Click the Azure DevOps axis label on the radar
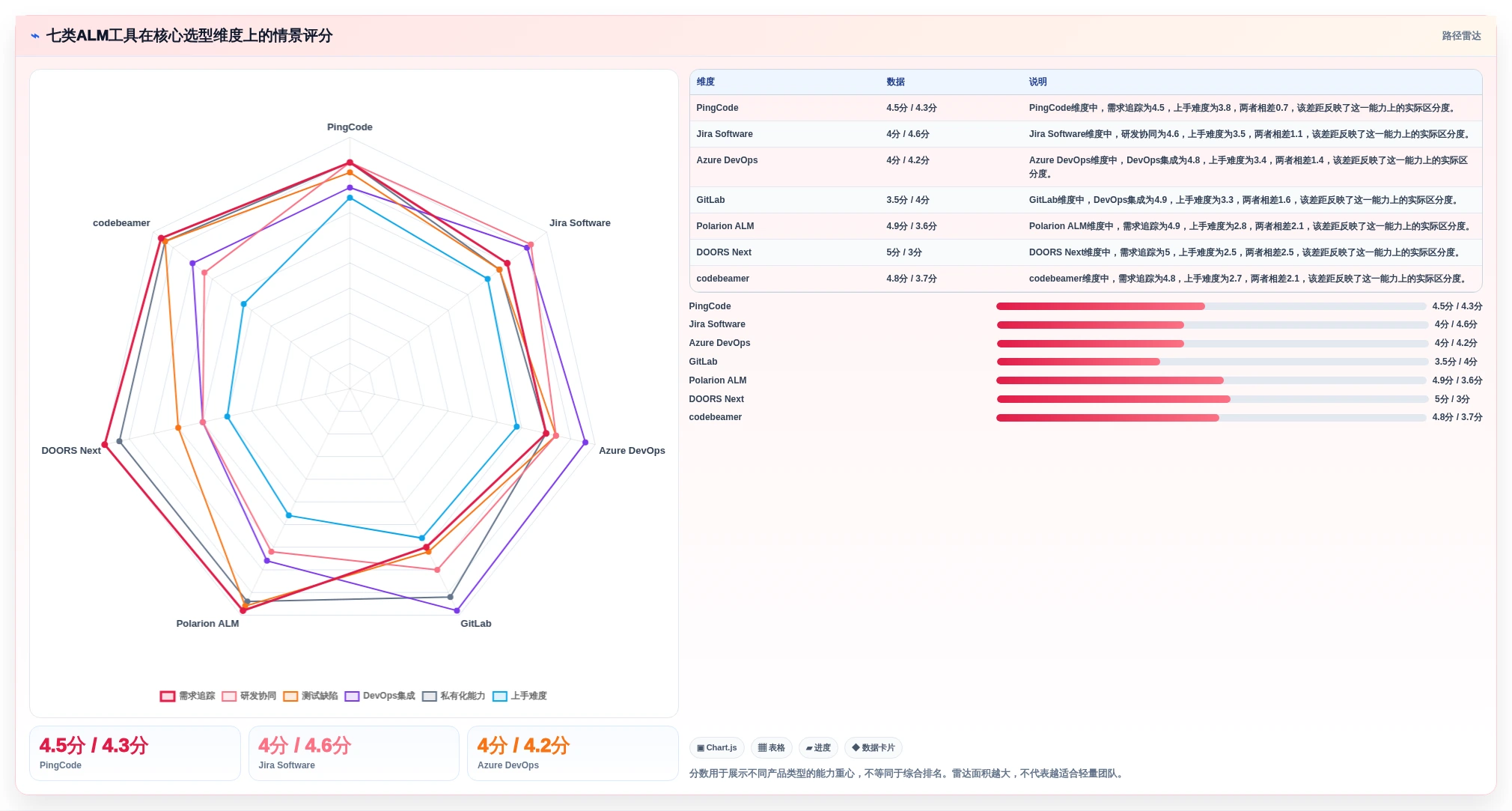 632,451
